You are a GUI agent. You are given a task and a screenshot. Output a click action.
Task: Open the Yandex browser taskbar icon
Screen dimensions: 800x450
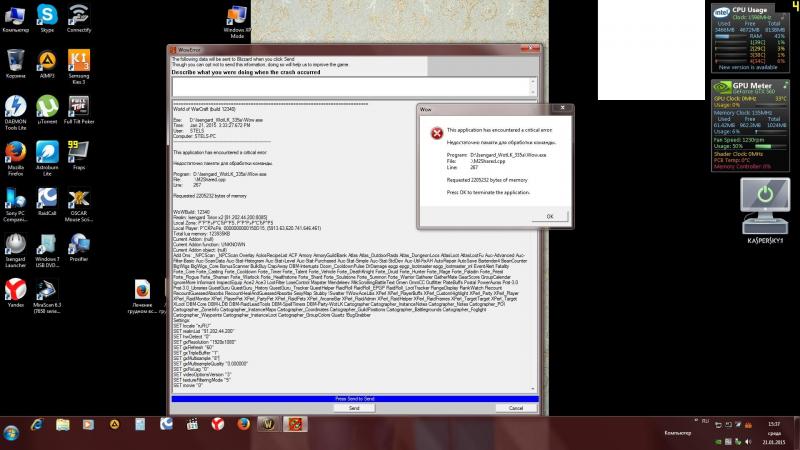tap(218, 424)
